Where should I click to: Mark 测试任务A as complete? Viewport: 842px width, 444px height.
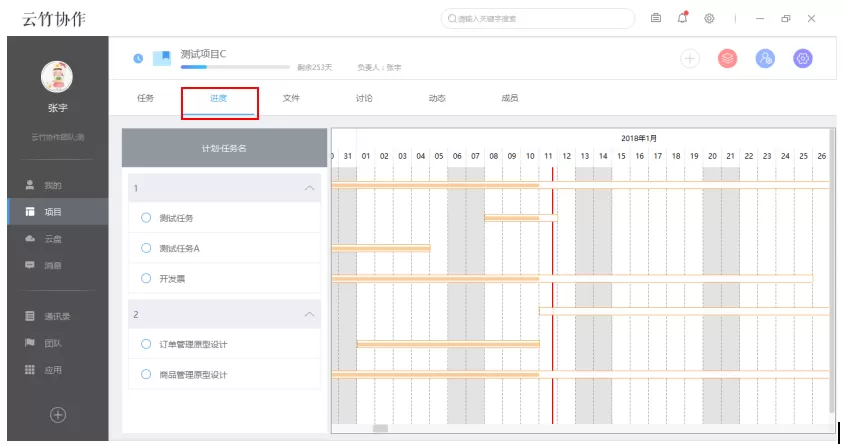click(146, 248)
